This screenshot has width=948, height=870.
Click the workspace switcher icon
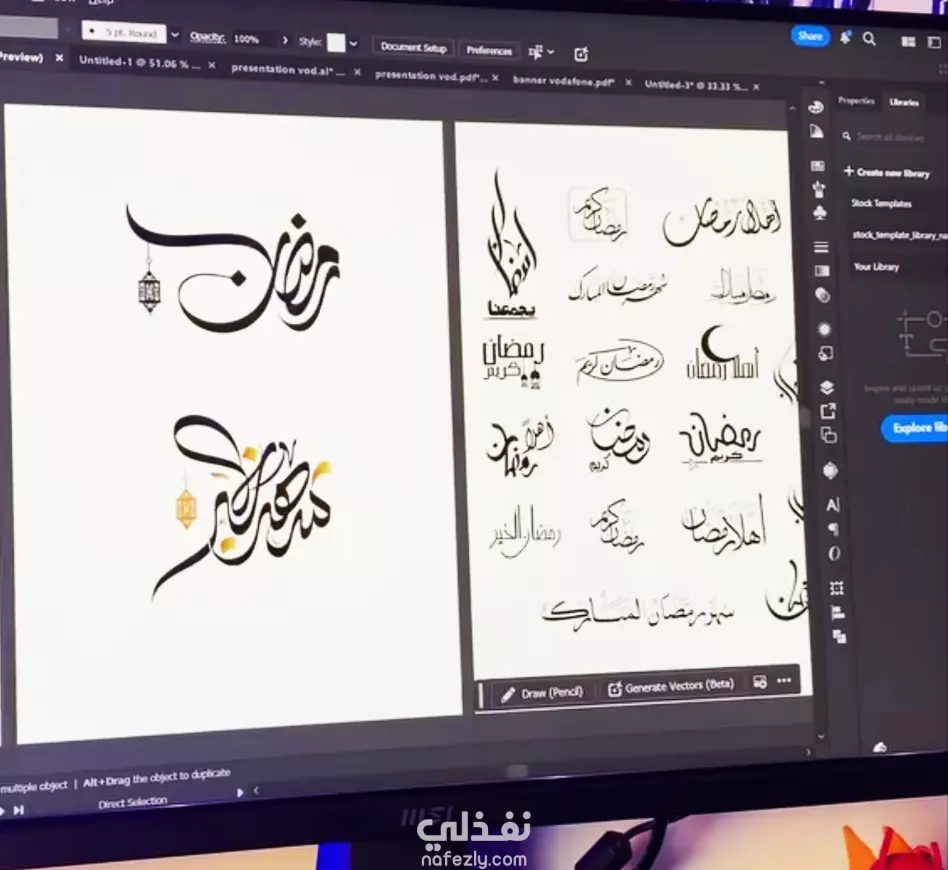tap(934, 42)
